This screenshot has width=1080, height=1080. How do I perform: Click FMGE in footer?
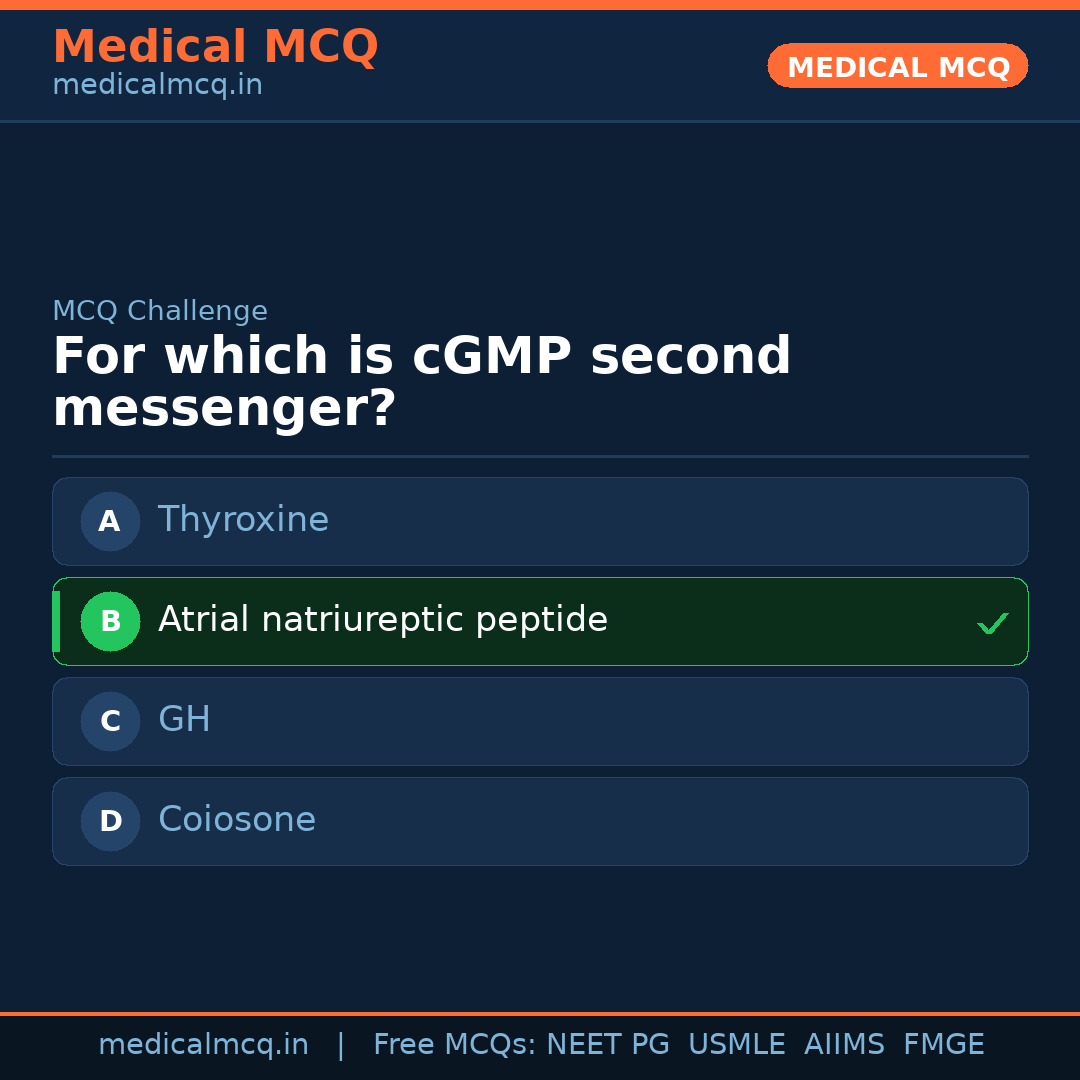point(943,1045)
